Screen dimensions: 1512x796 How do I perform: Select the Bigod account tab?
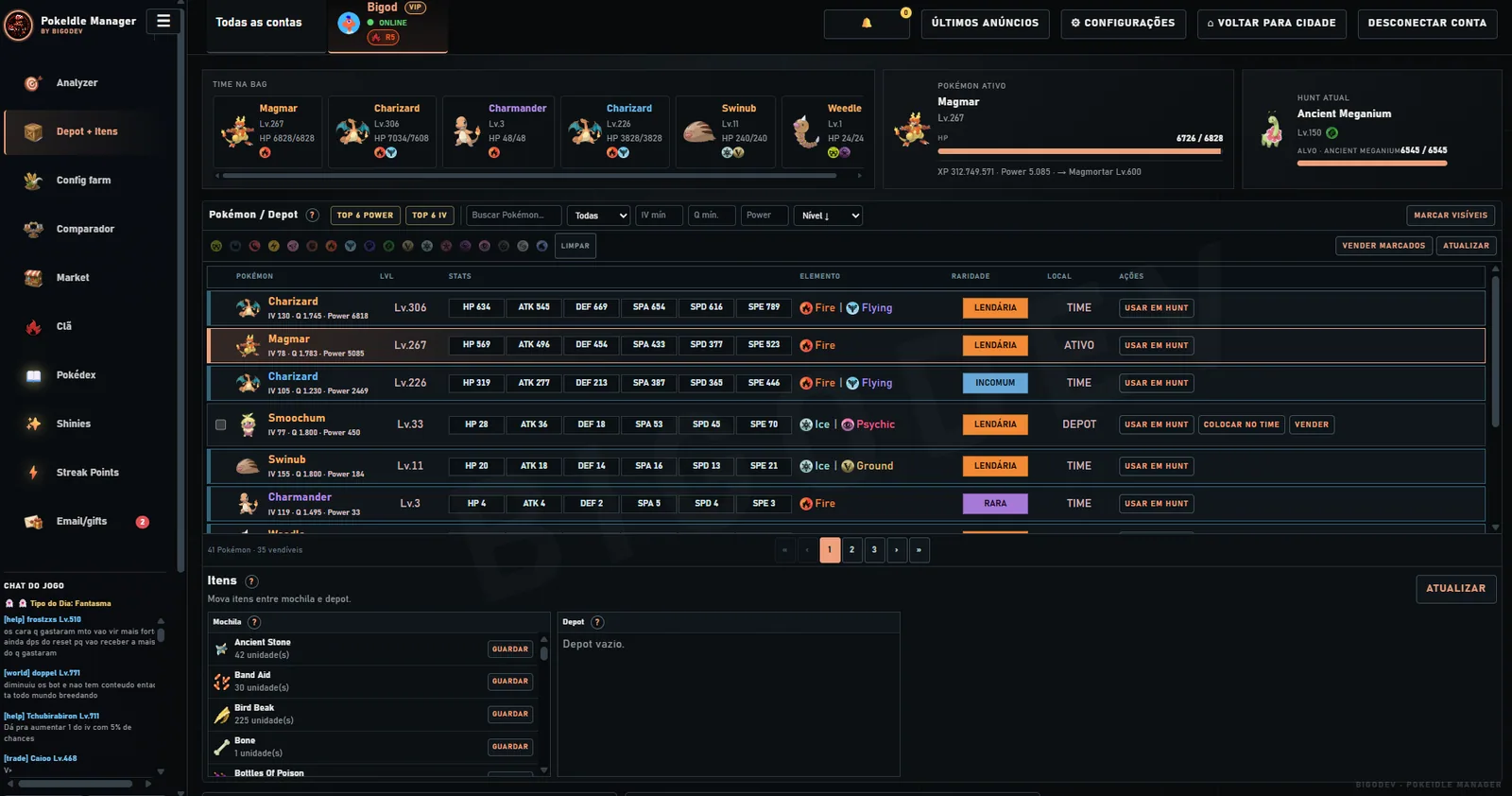(387, 25)
